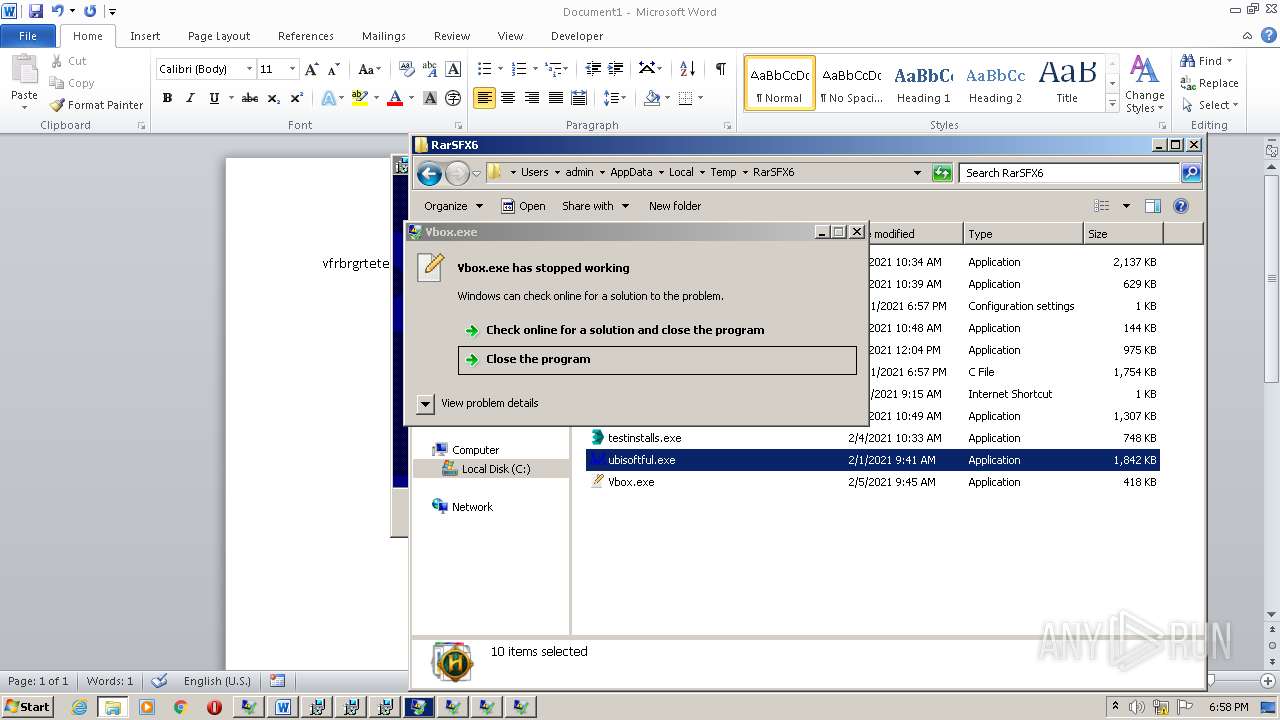Click the Cut icon in Clipboard group
Image resolution: width=1280 pixels, height=720 pixels.
(68, 61)
